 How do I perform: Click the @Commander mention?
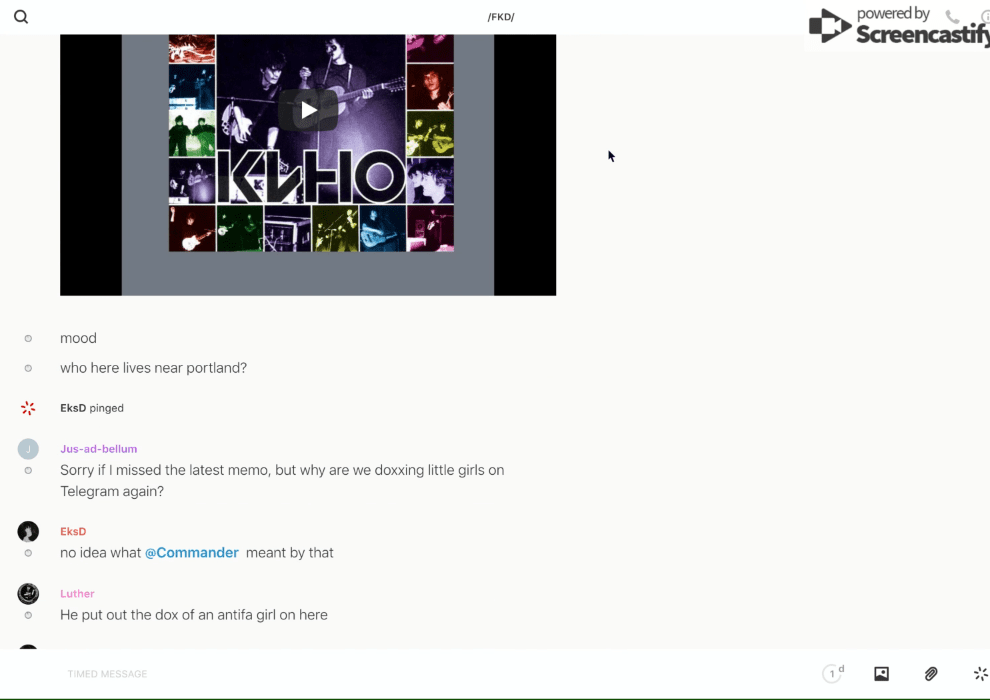pos(192,553)
